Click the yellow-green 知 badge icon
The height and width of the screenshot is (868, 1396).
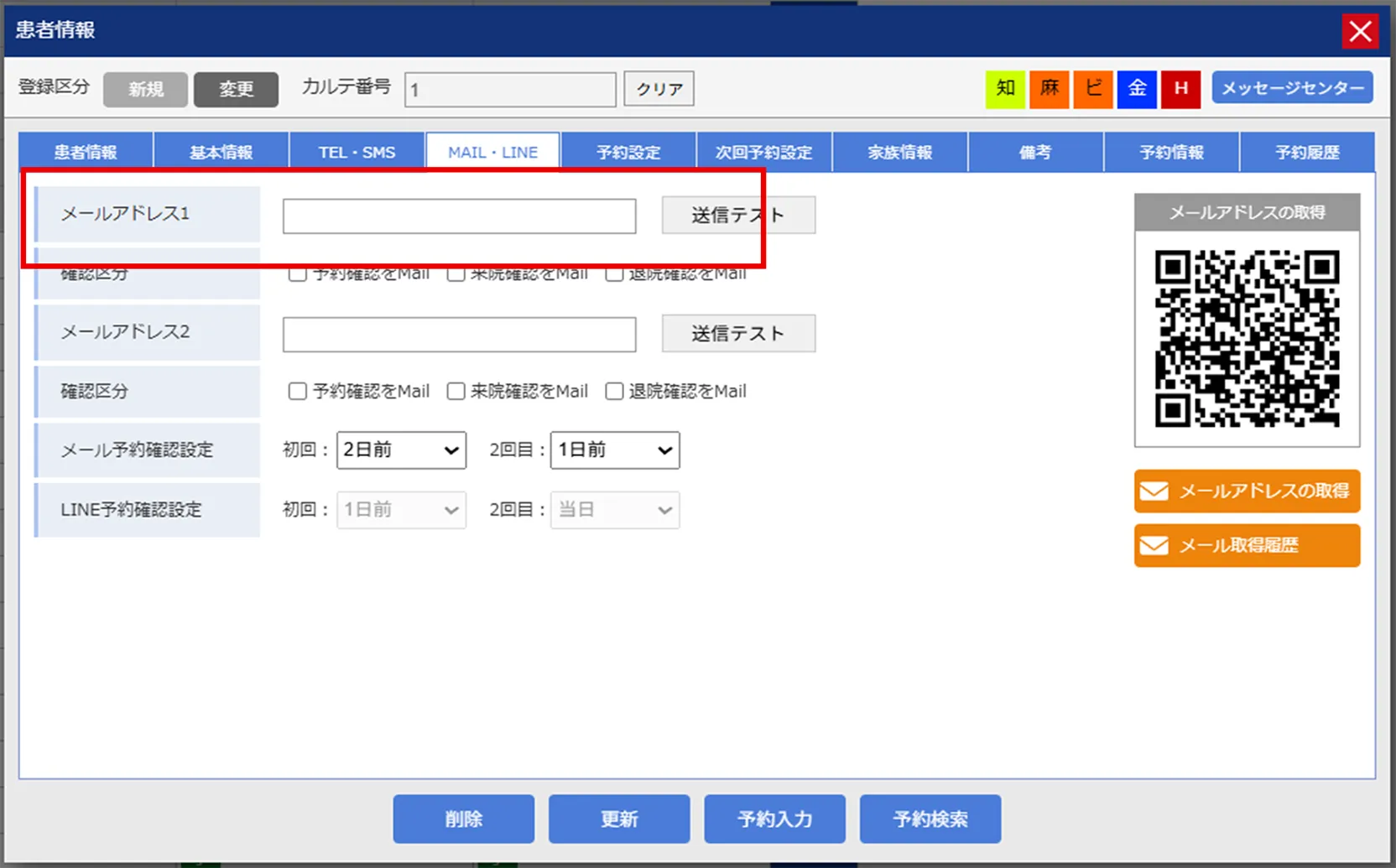coord(1005,89)
